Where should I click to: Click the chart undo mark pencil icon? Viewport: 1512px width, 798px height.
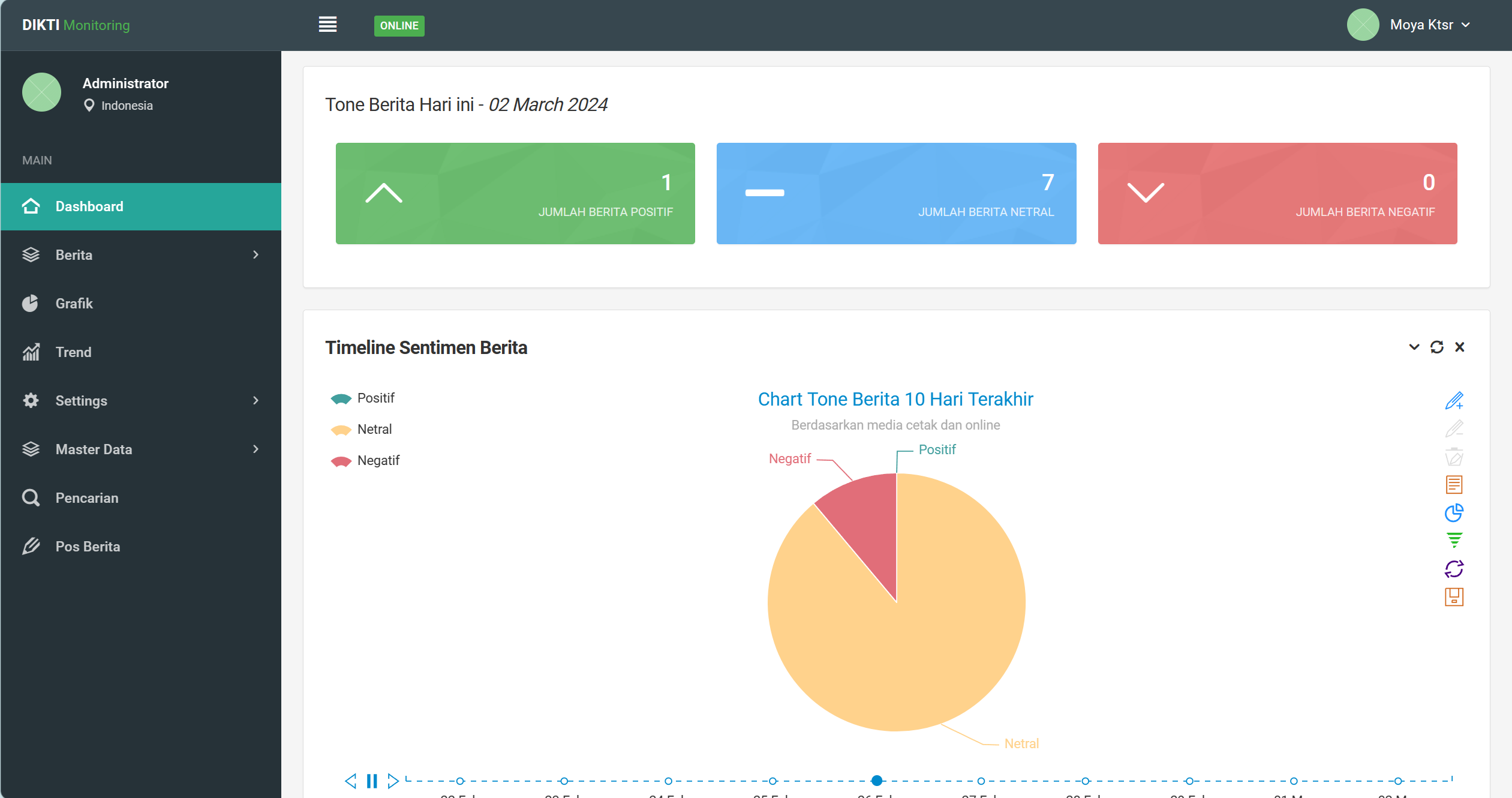pos(1454,428)
